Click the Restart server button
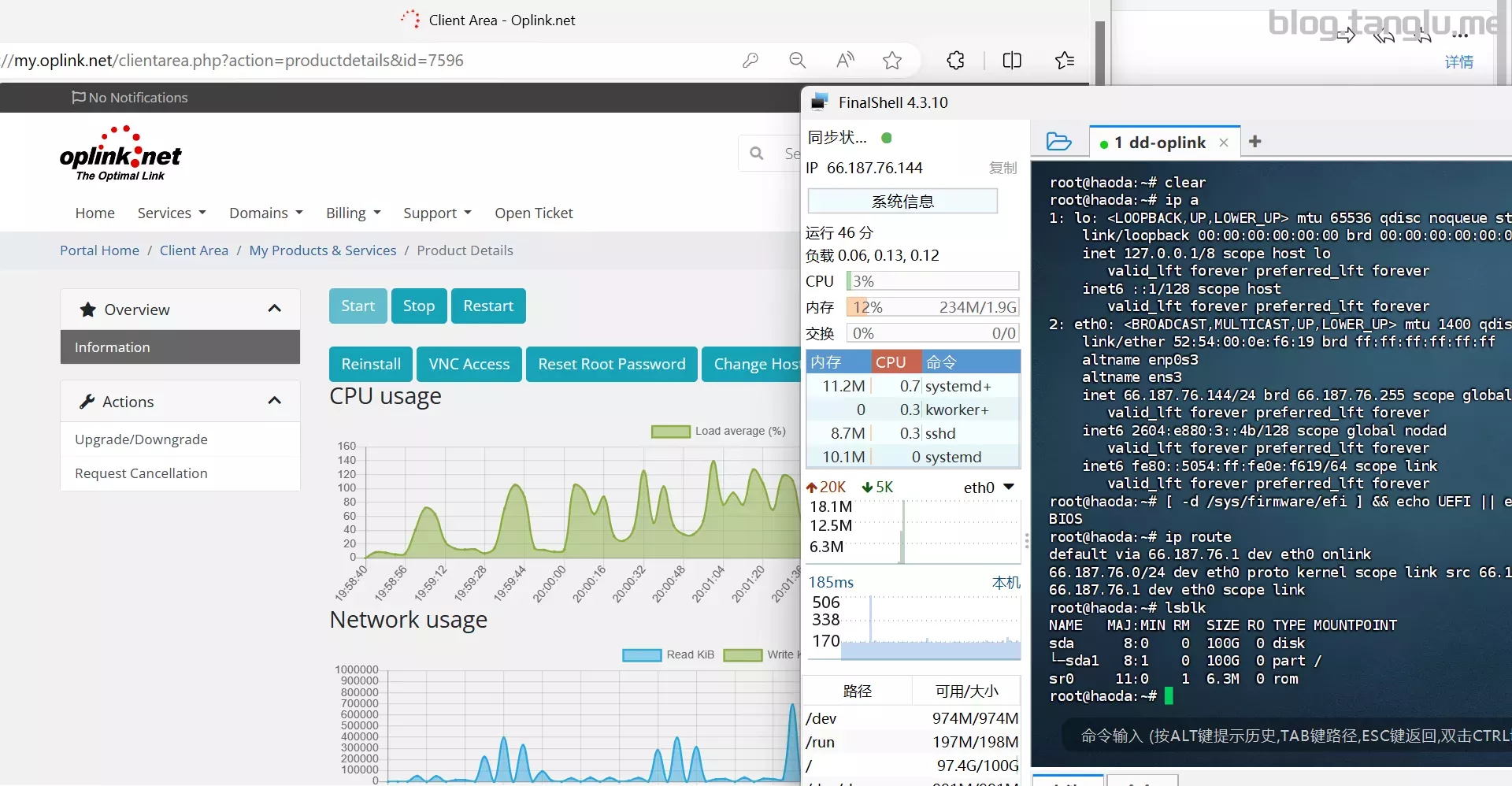Screen dimensions: 1512x786 [487, 306]
